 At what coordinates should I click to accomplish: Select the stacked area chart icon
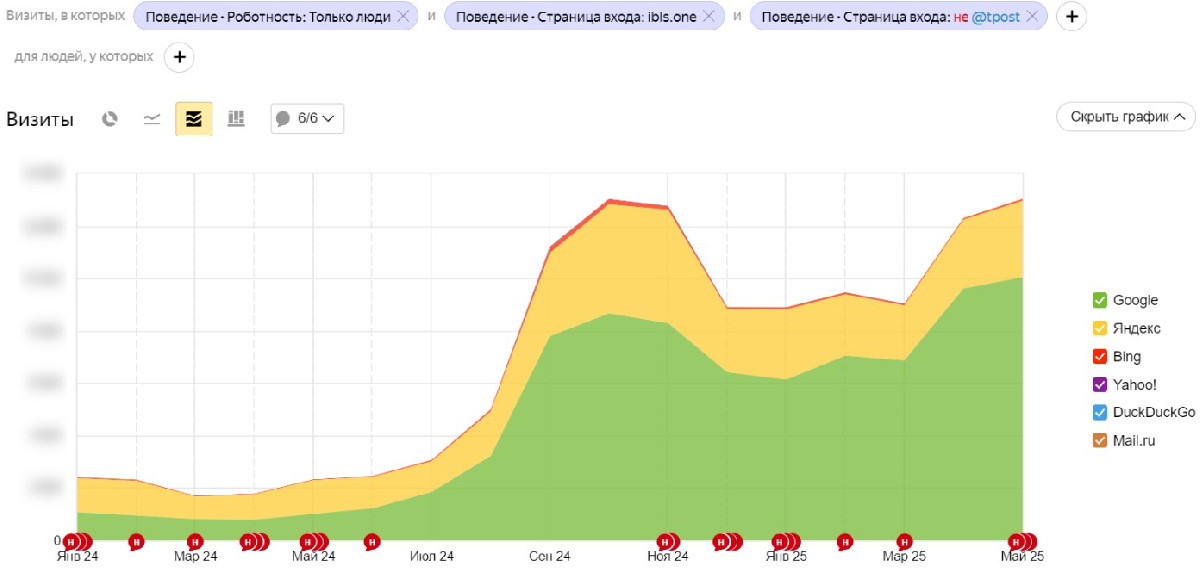point(194,119)
